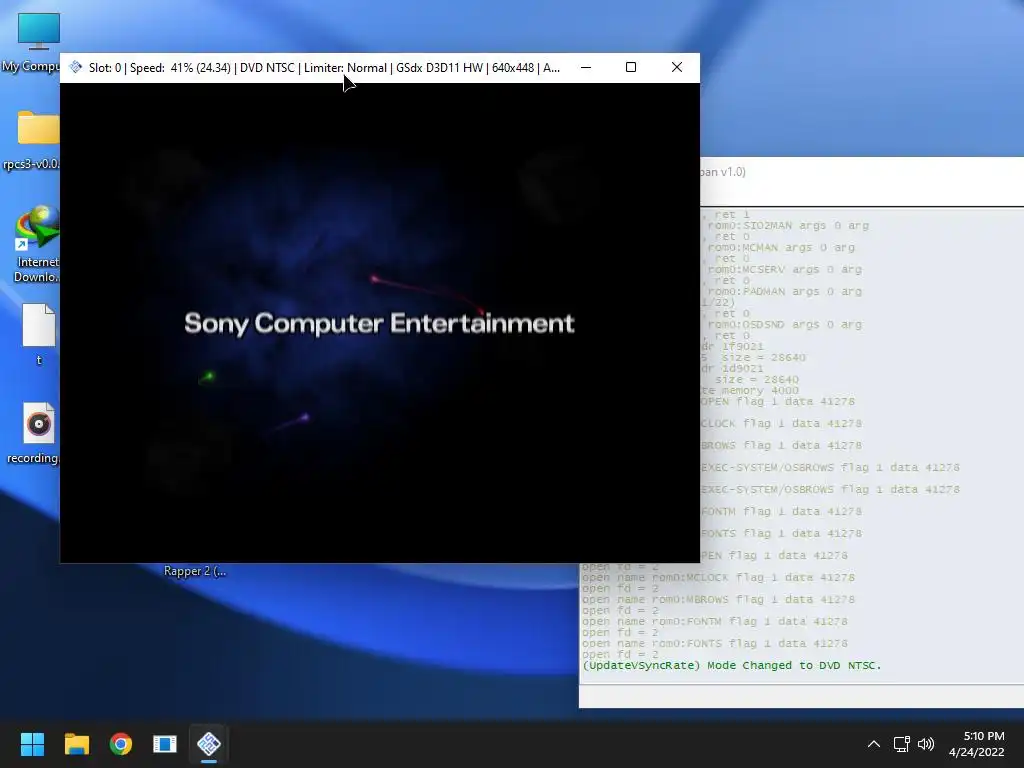Select the PCSX2 taskbar icon

point(209,744)
